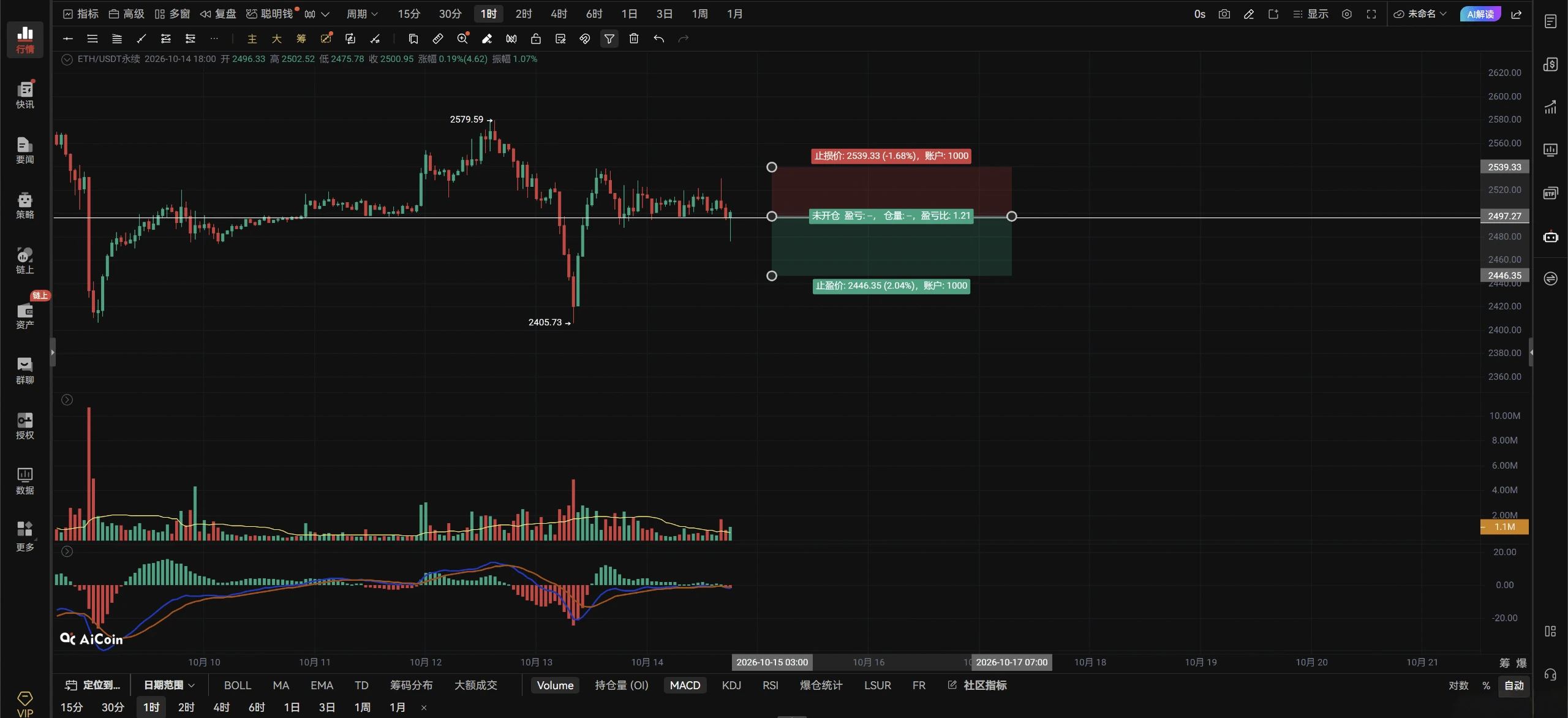Open the 快讯 news flash sidebar icon
1568x718 pixels.
click(x=24, y=94)
